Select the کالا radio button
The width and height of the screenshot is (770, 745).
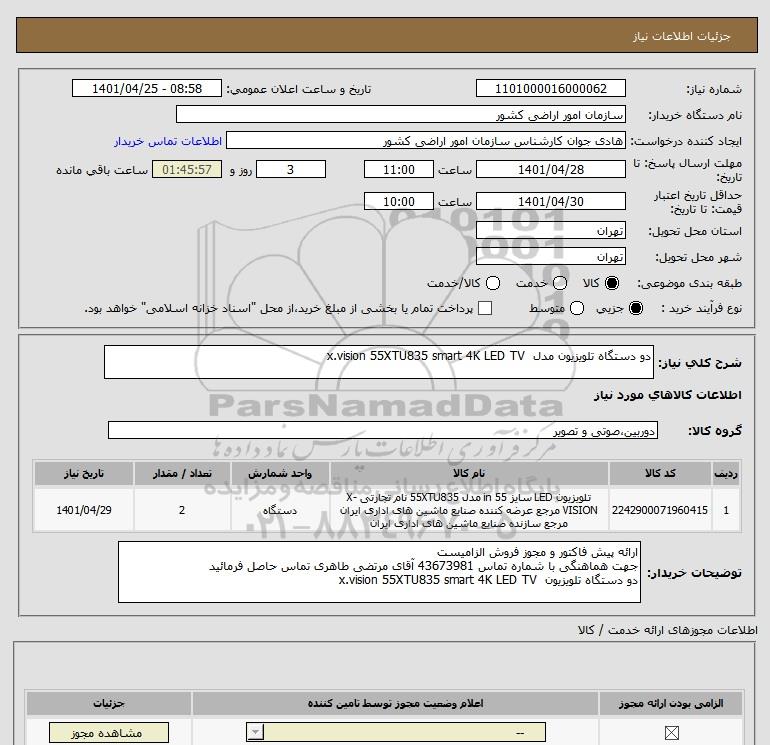[612, 283]
